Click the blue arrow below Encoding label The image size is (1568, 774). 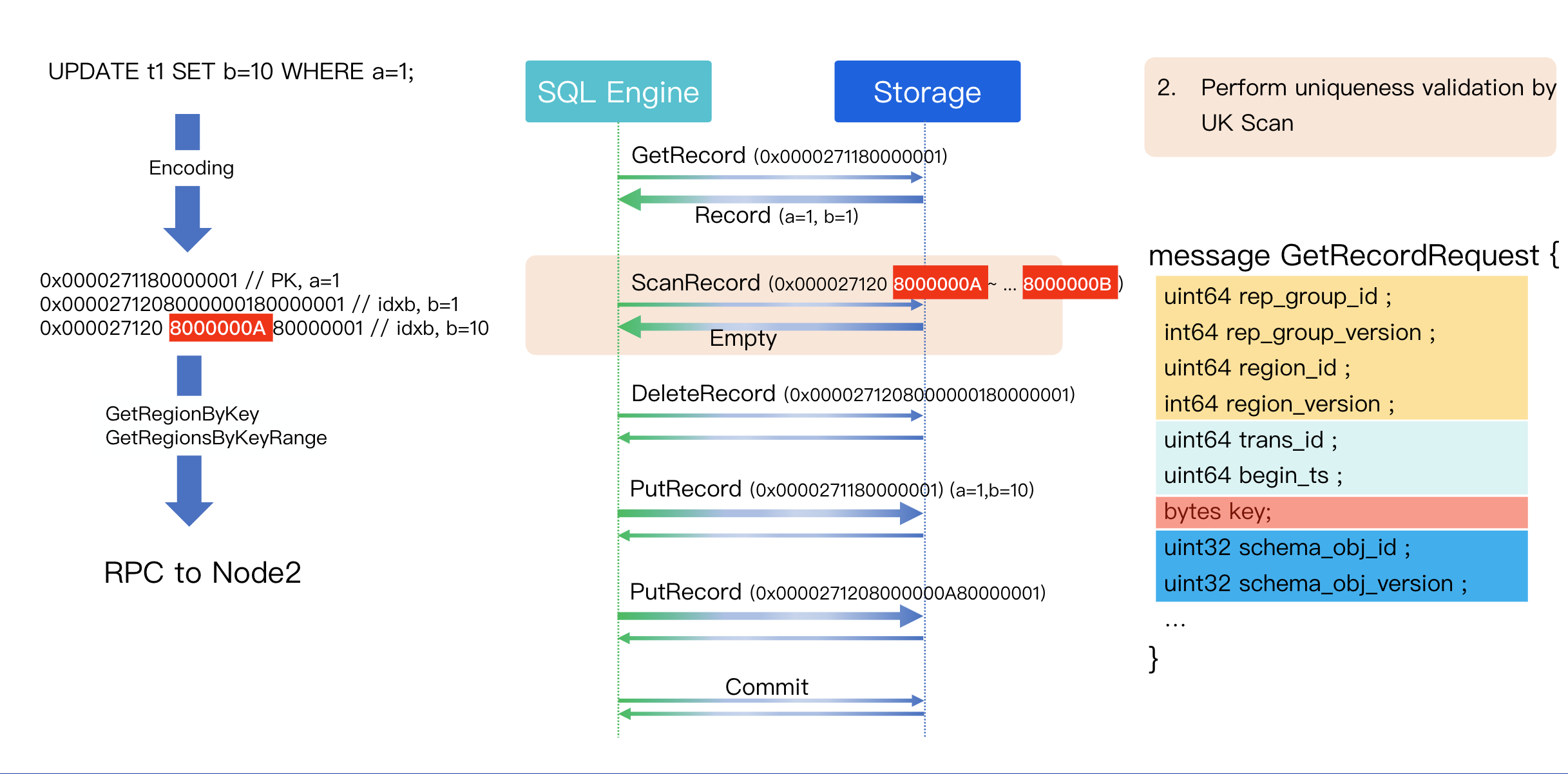[x=187, y=219]
